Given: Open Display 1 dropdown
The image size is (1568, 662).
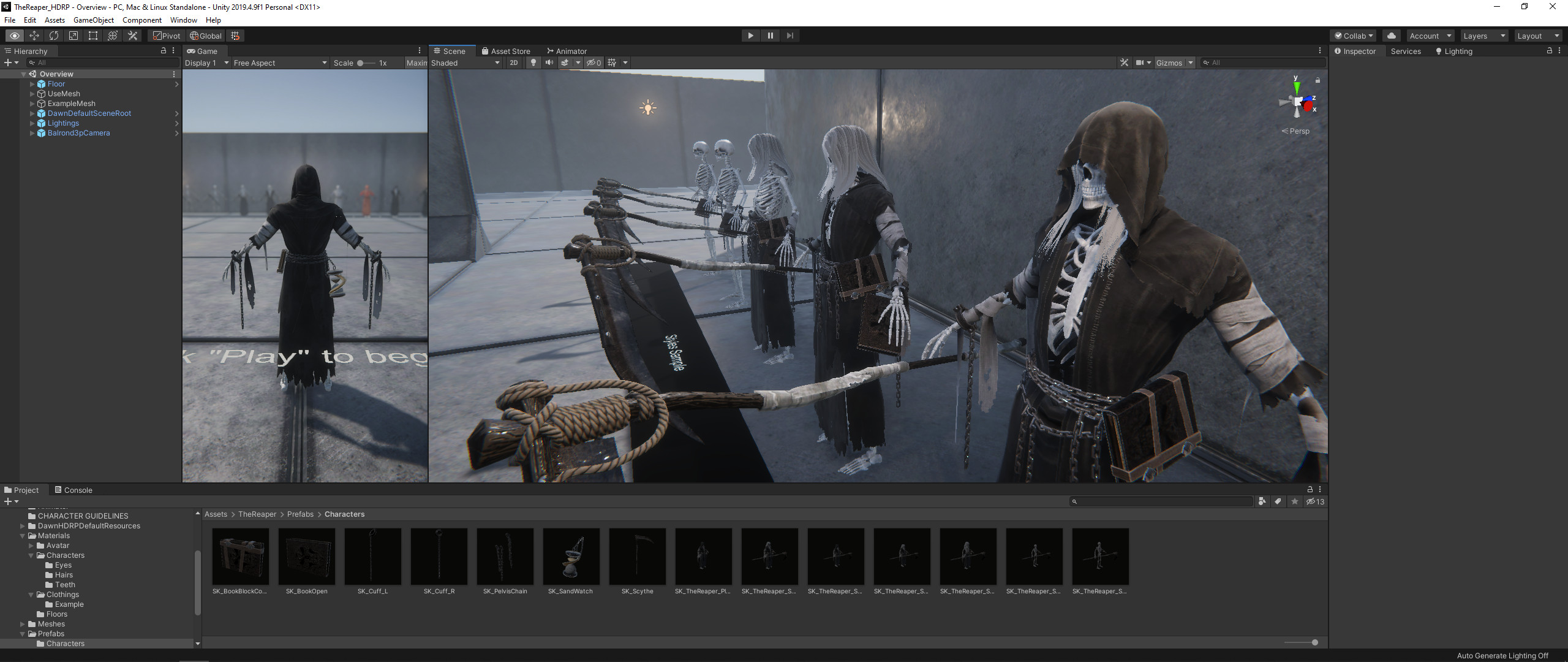Looking at the screenshot, I should pos(207,63).
